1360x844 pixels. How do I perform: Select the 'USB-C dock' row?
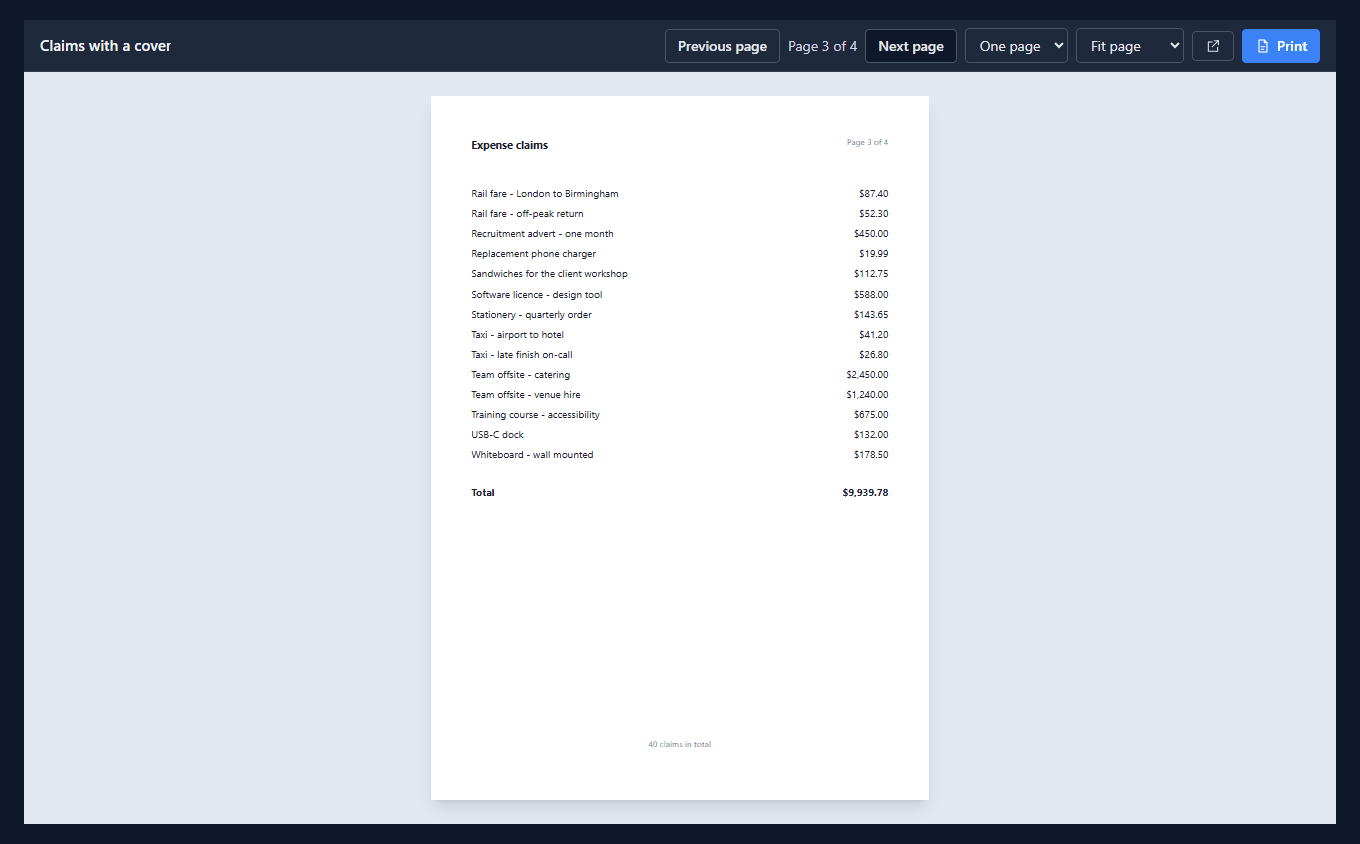pyautogui.click(x=680, y=435)
